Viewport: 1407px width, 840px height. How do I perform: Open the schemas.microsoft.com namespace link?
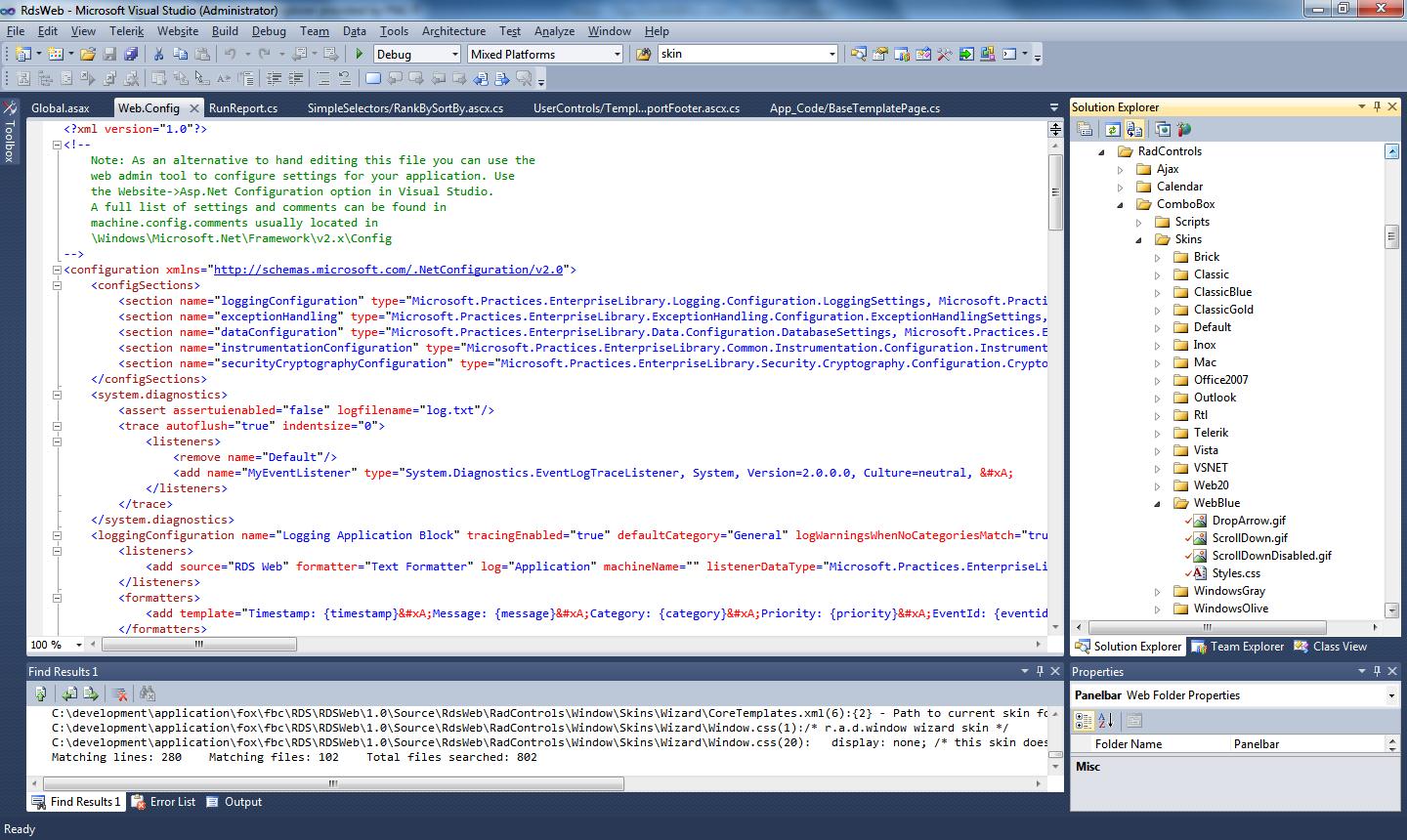pyautogui.click(x=388, y=270)
